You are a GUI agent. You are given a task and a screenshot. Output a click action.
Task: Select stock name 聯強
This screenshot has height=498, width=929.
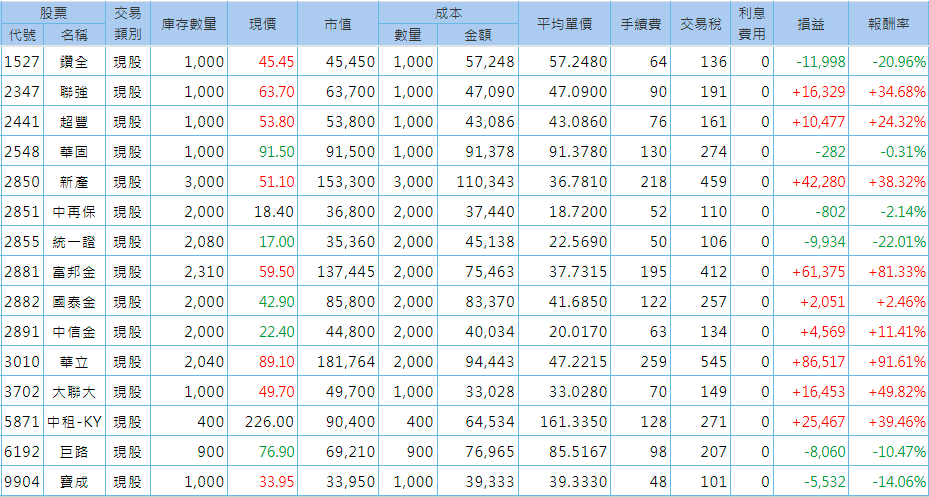pos(74,92)
